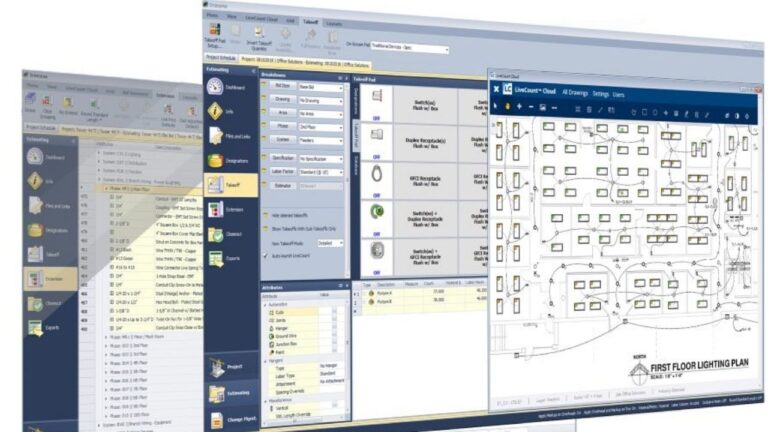Click the GFCI Receptacle device icon

coord(377,173)
